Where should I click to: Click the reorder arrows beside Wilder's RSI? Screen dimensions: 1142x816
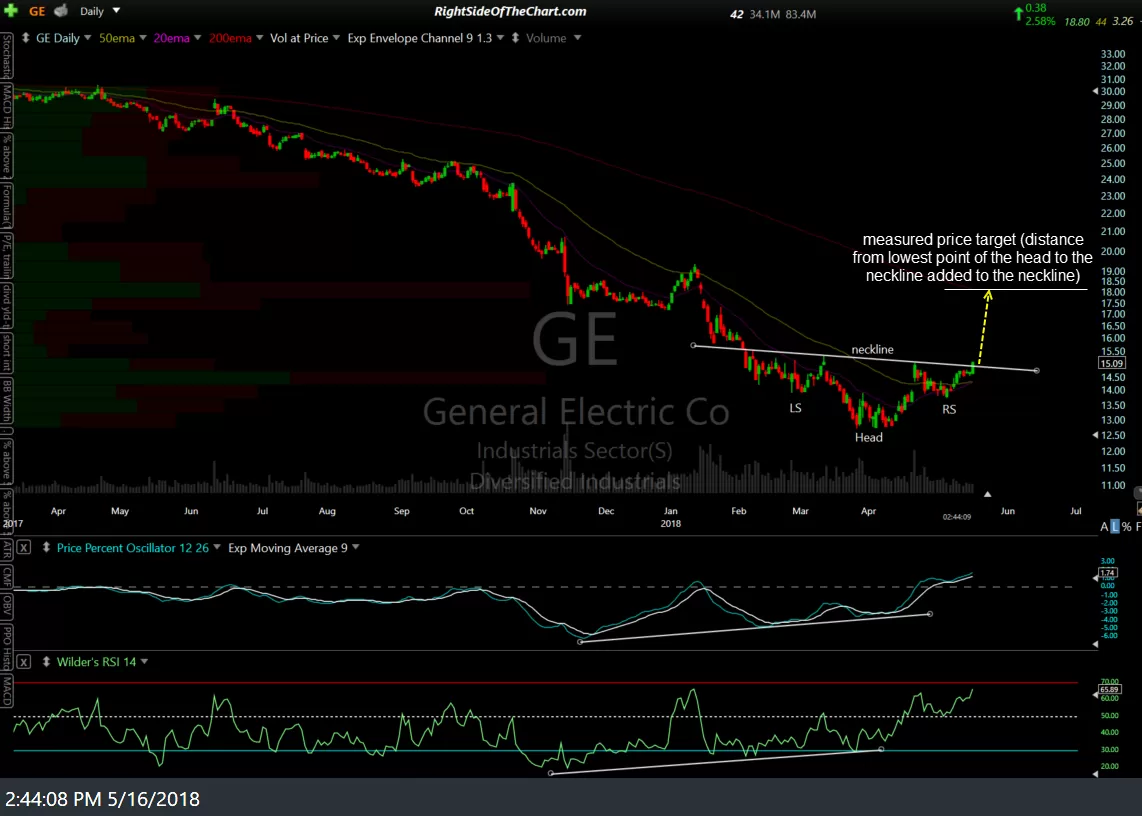pos(46,662)
